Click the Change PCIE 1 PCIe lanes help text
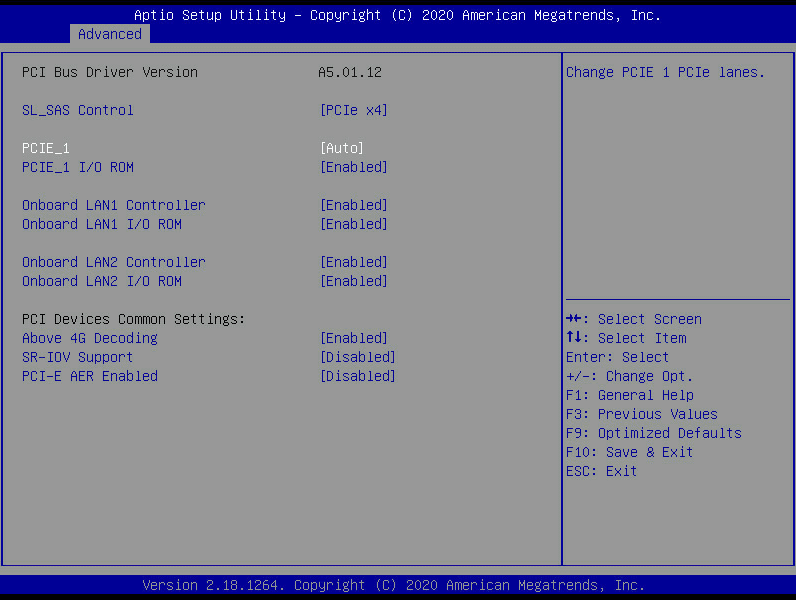This screenshot has height=600, width=796. 665,72
